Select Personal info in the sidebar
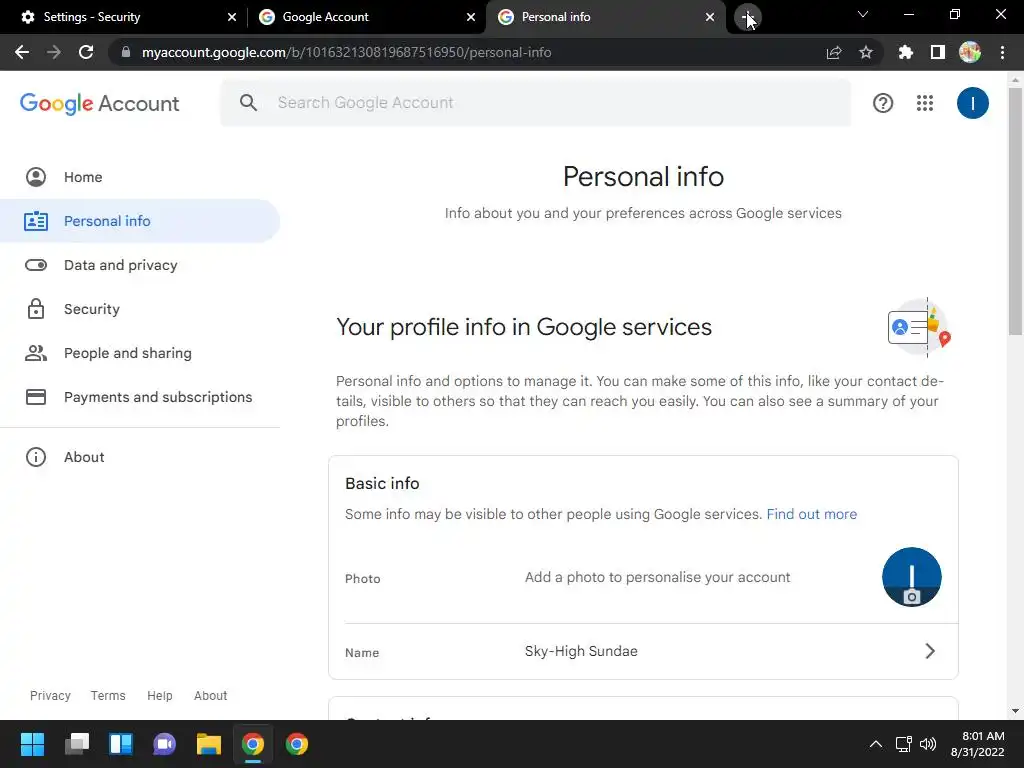 (x=140, y=221)
